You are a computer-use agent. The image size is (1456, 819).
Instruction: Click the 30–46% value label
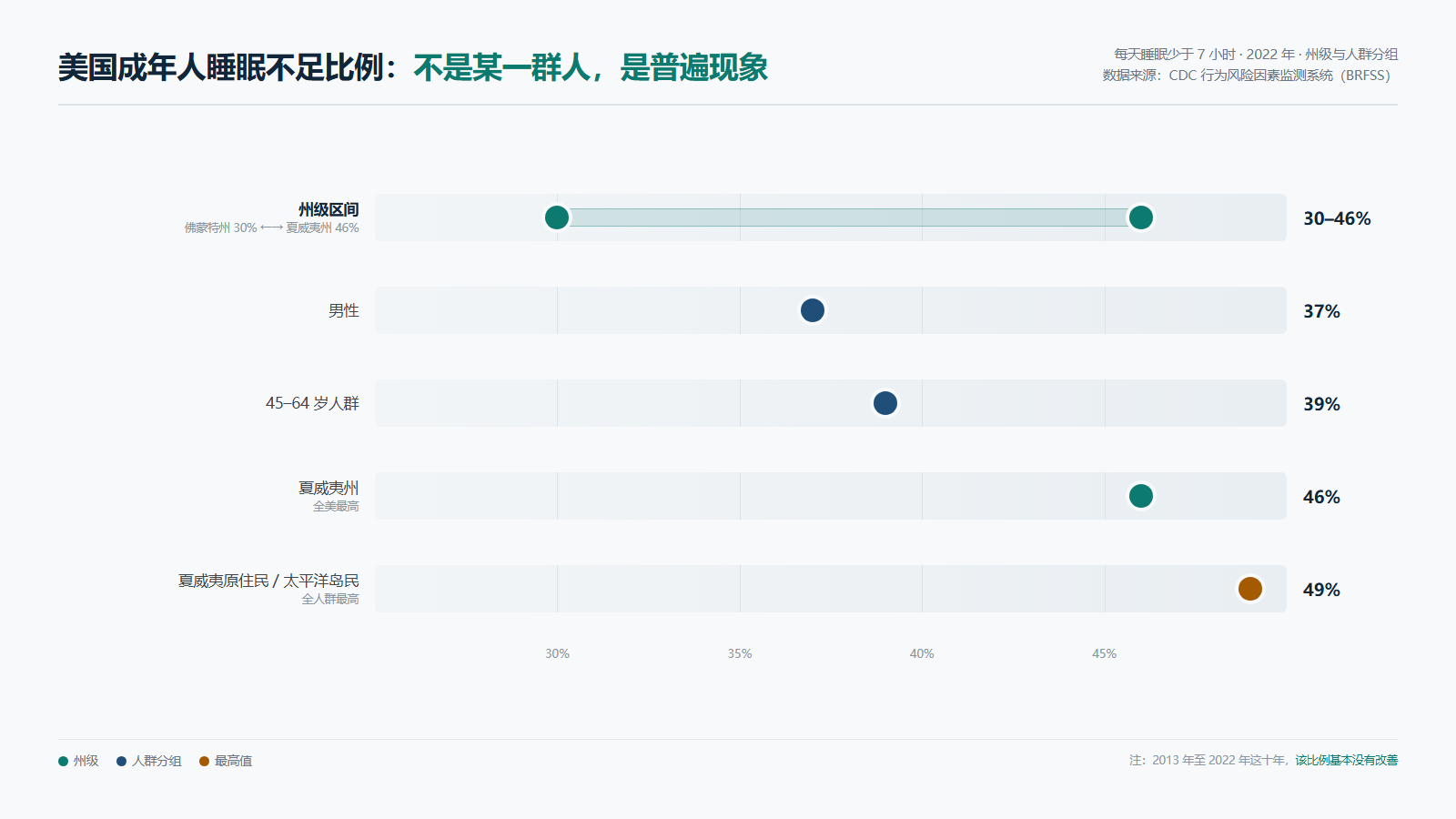(x=1337, y=218)
